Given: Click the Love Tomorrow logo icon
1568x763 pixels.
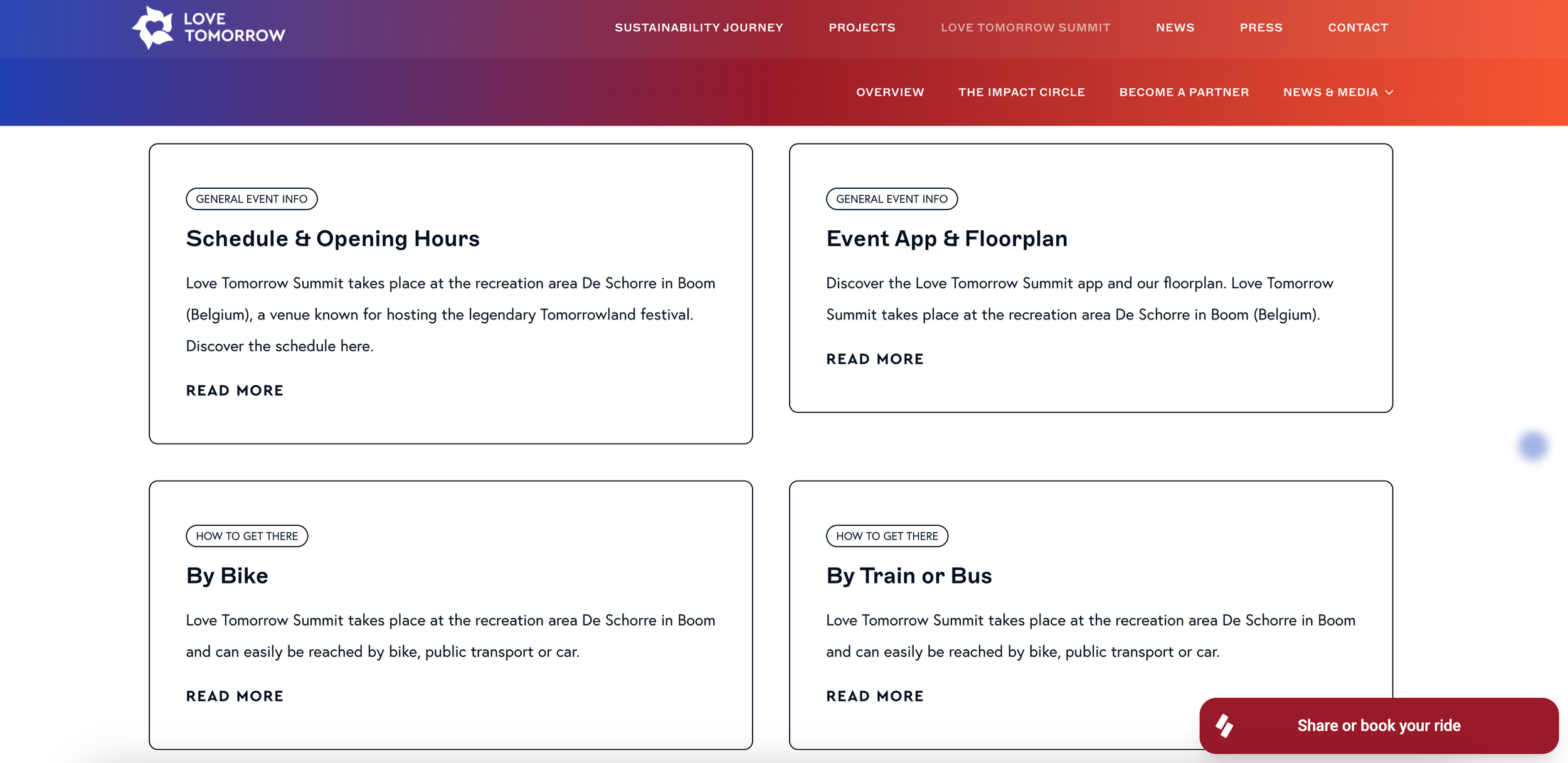Looking at the screenshot, I should pyautogui.click(x=152, y=28).
